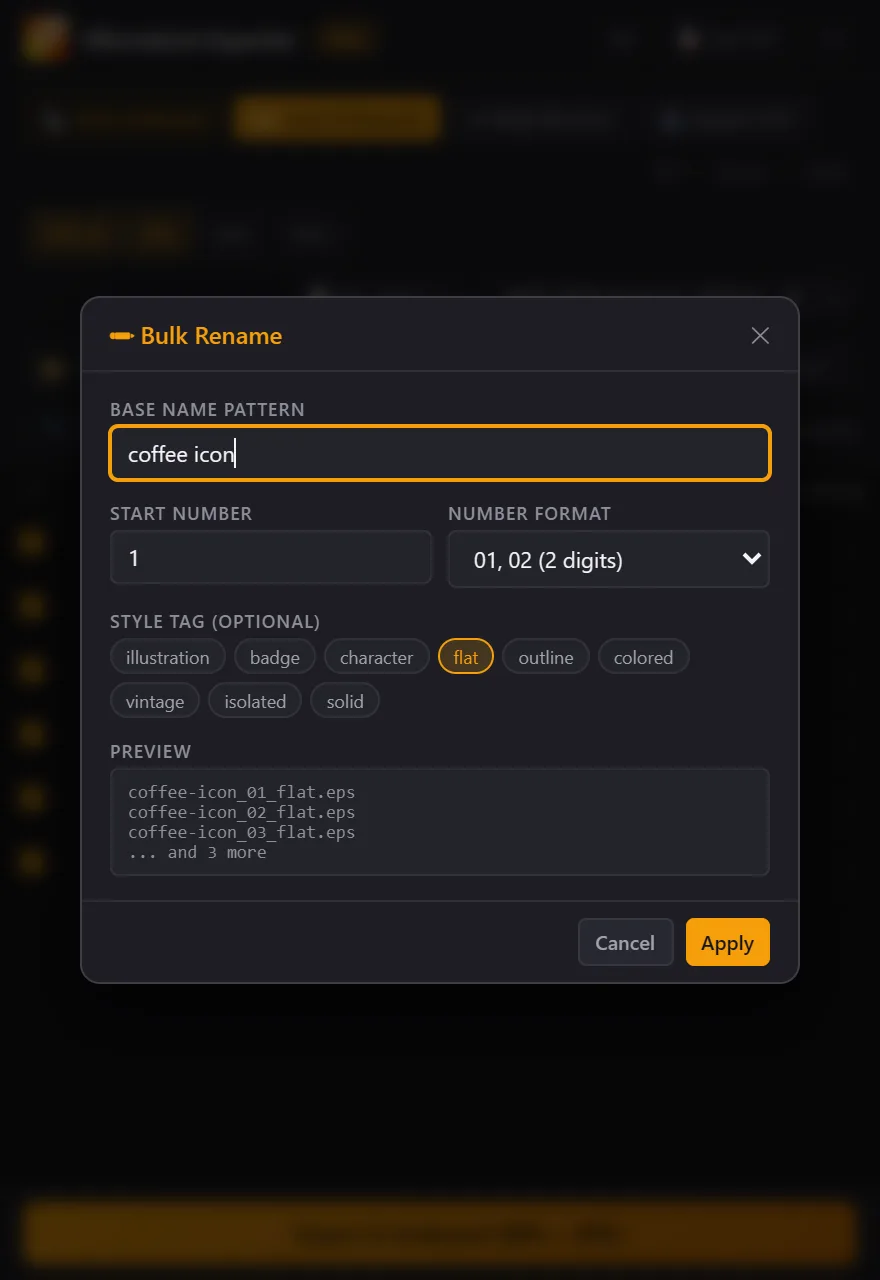
Task: Deselect the flat style tag
Action: point(466,657)
